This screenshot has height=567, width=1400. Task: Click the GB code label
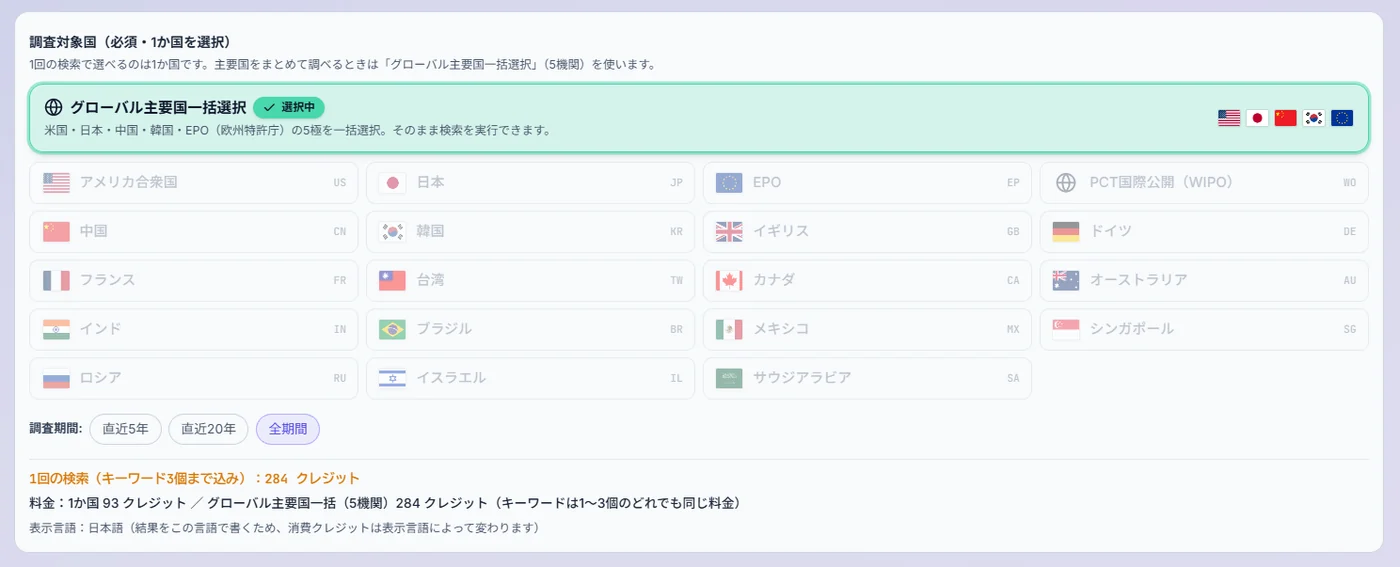1013,232
